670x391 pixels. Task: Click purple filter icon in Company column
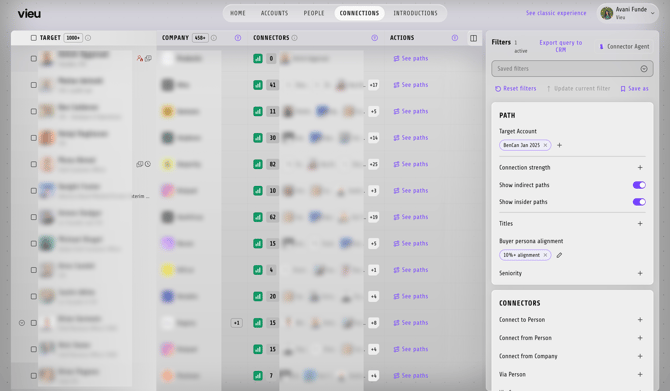[x=238, y=38]
